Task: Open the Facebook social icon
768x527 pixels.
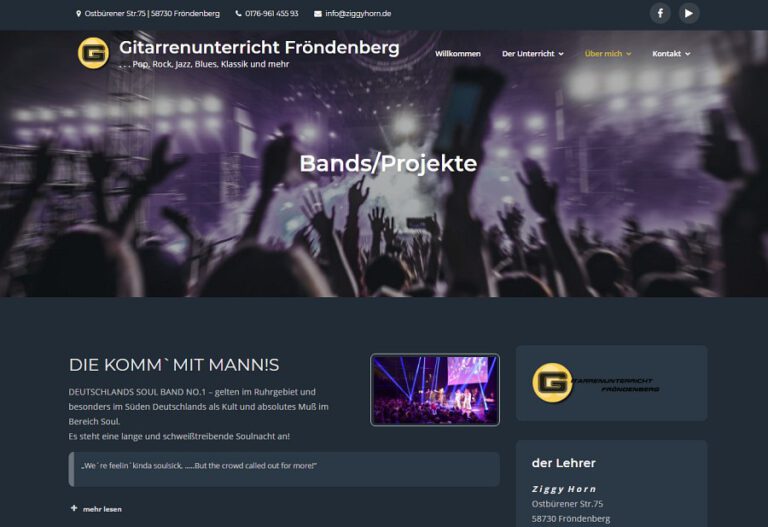Action: pyautogui.click(x=660, y=13)
